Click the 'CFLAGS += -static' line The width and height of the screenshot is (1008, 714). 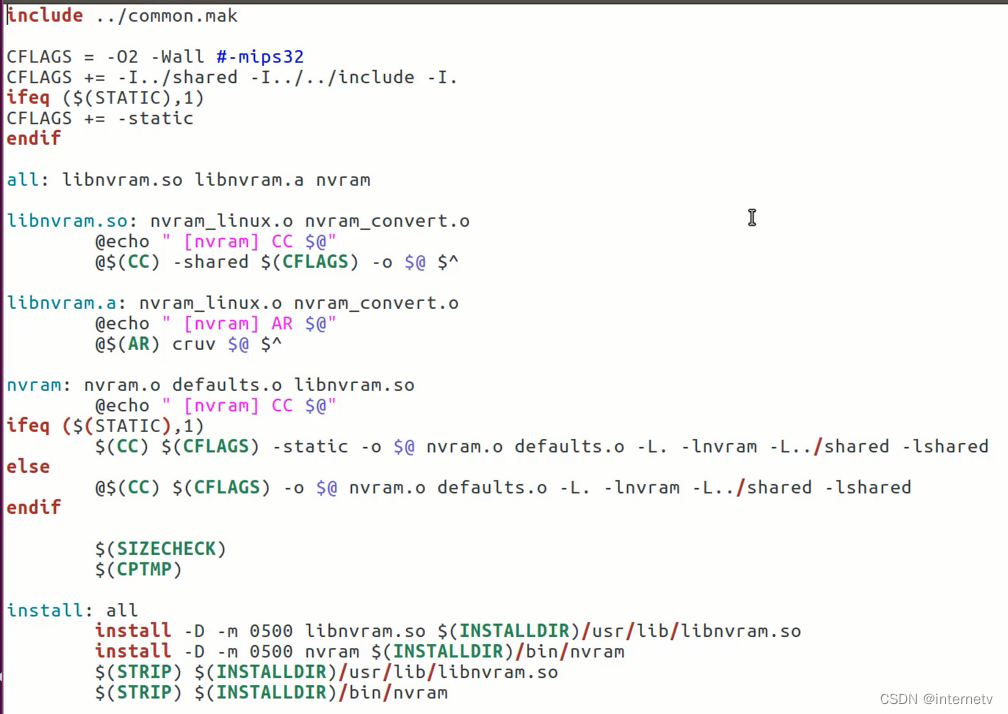point(100,118)
